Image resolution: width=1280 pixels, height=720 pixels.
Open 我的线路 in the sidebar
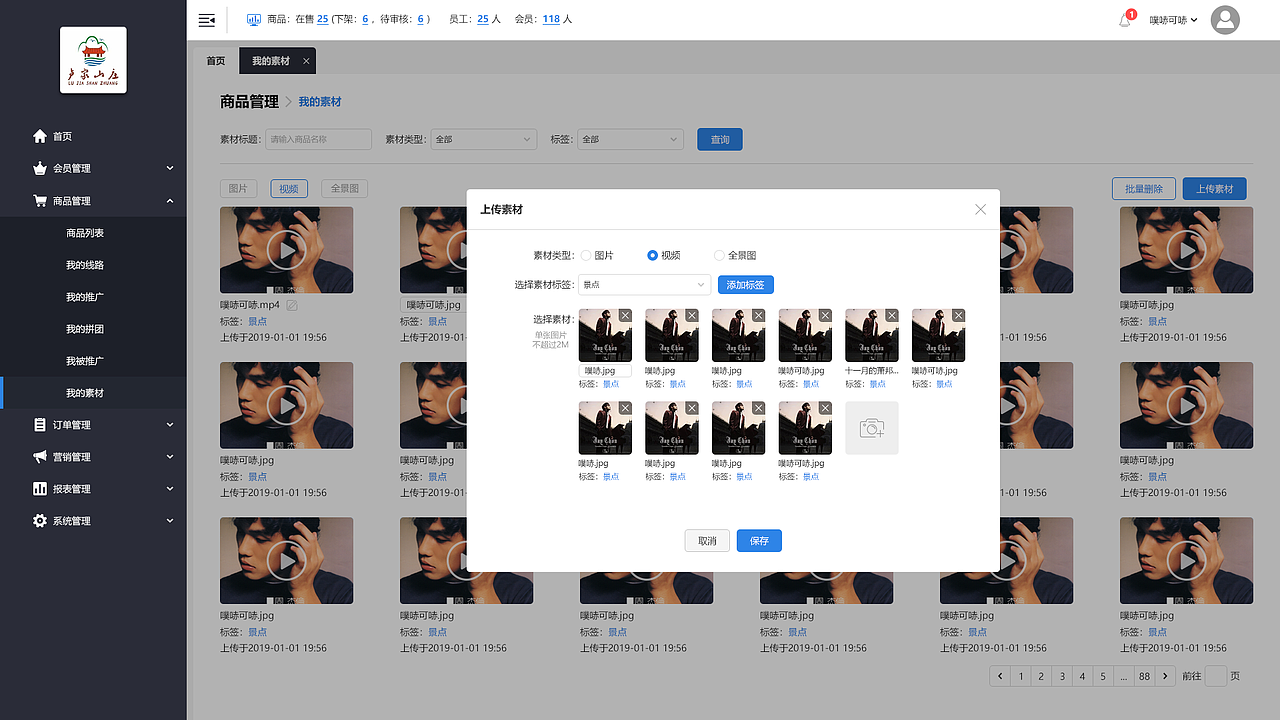[x=85, y=265]
